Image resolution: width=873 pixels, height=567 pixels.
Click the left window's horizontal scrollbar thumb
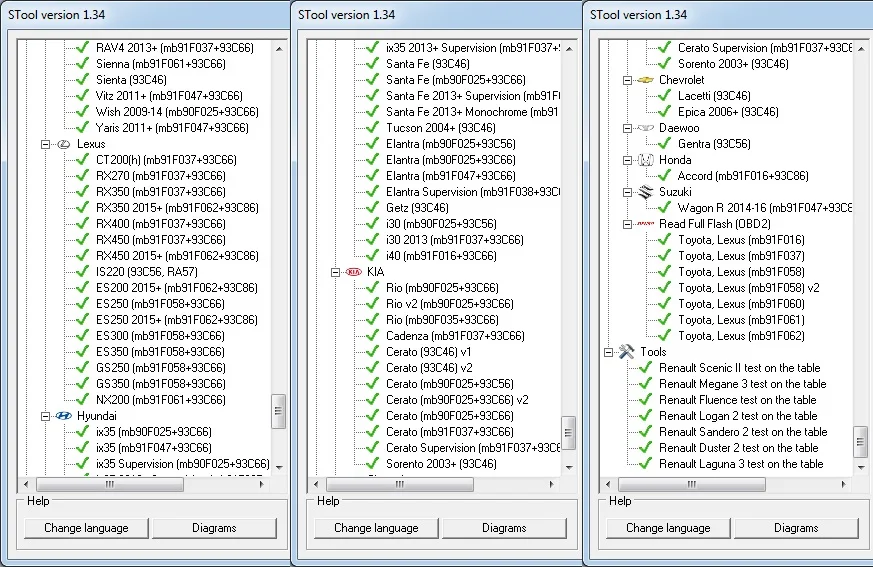click(110, 485)
